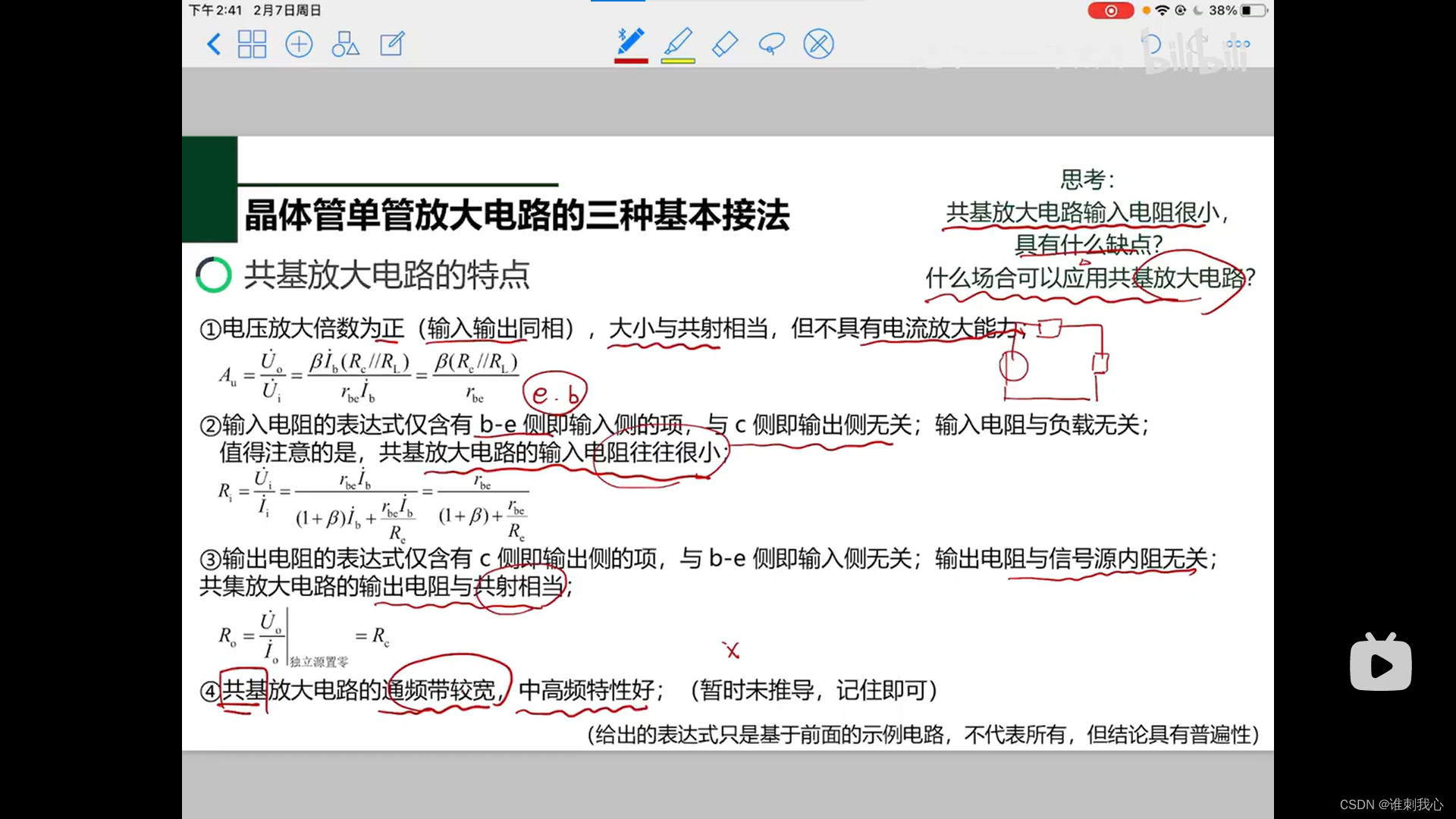This screenshot has height=819, width=1456.
Task: Open the page grid overview
Action: click(x=252, y=44)
